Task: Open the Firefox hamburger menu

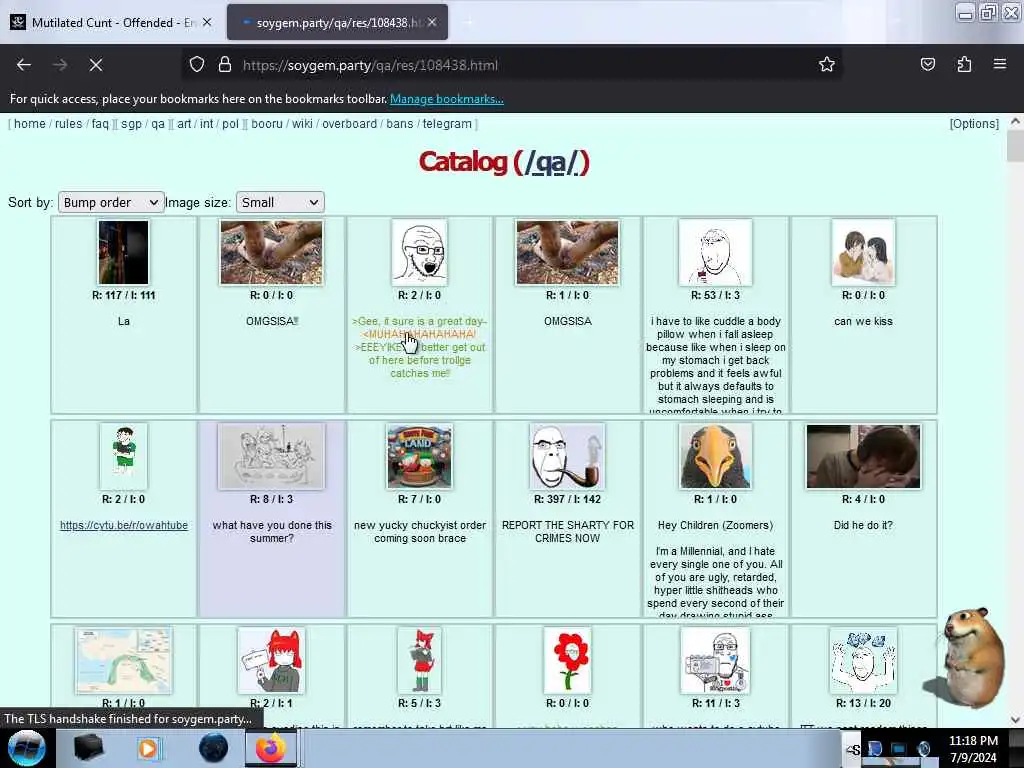Action: coord(1000,64)
